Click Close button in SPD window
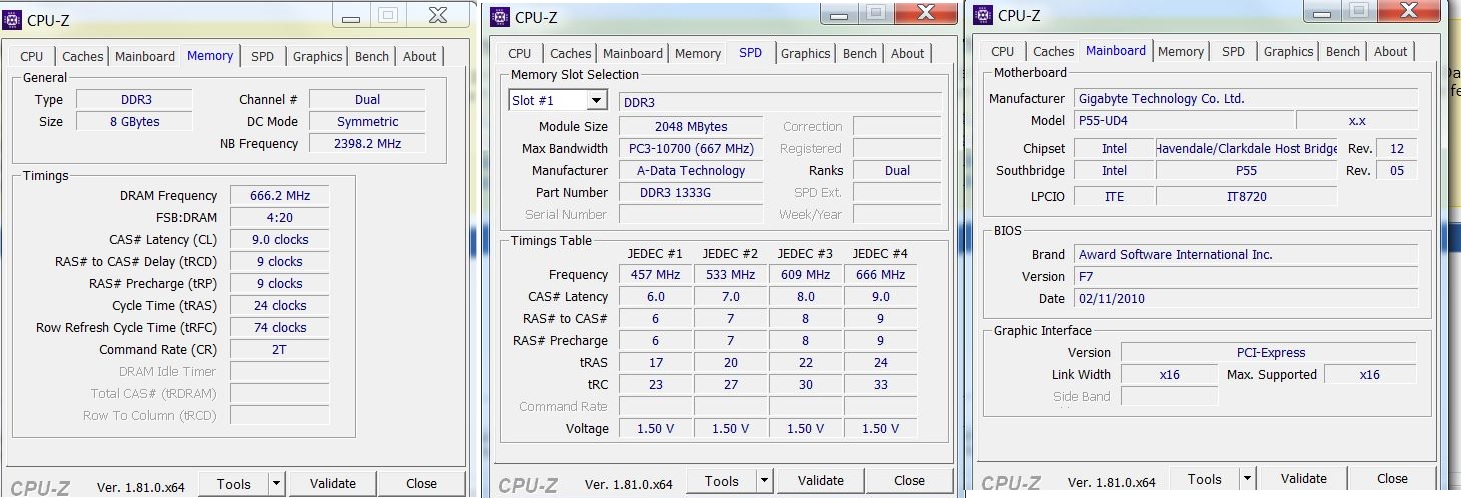 909,481
